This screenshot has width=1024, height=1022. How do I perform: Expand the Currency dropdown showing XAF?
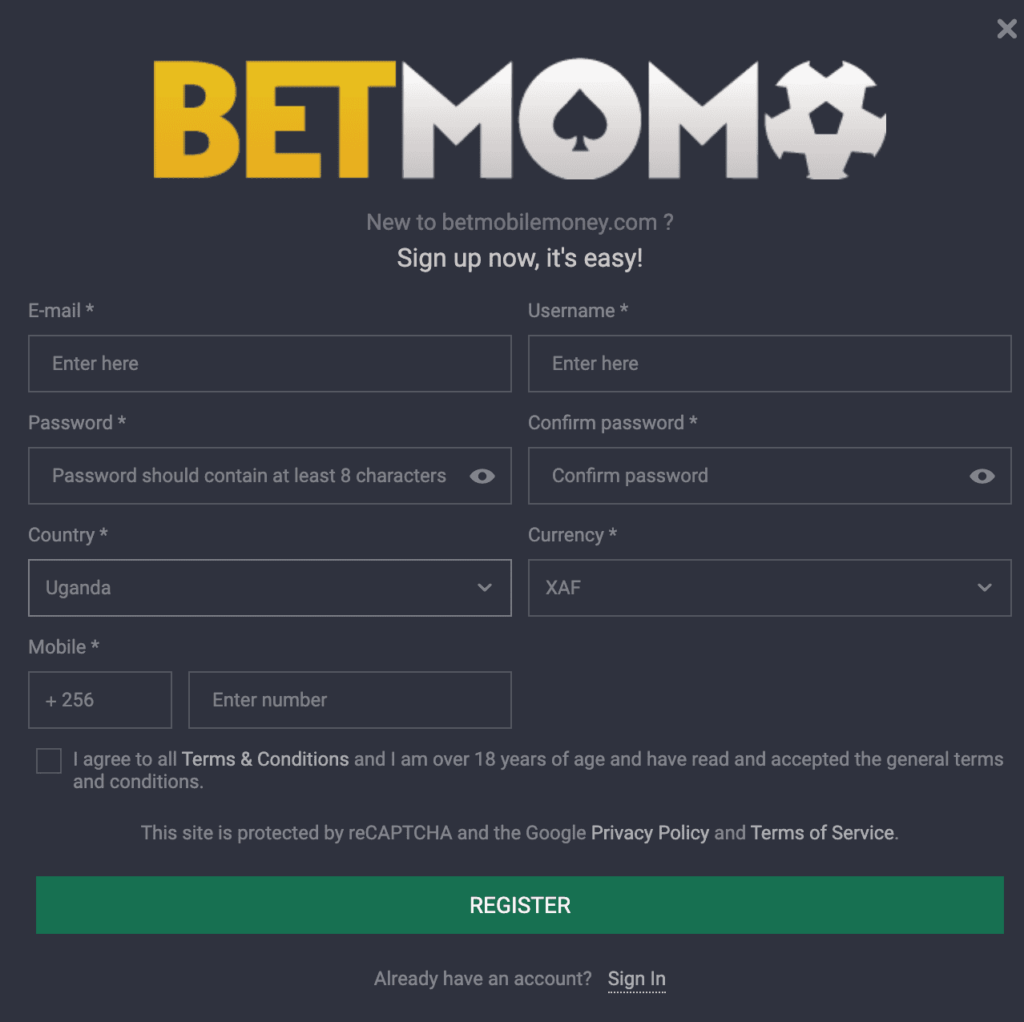coord(769,588)
